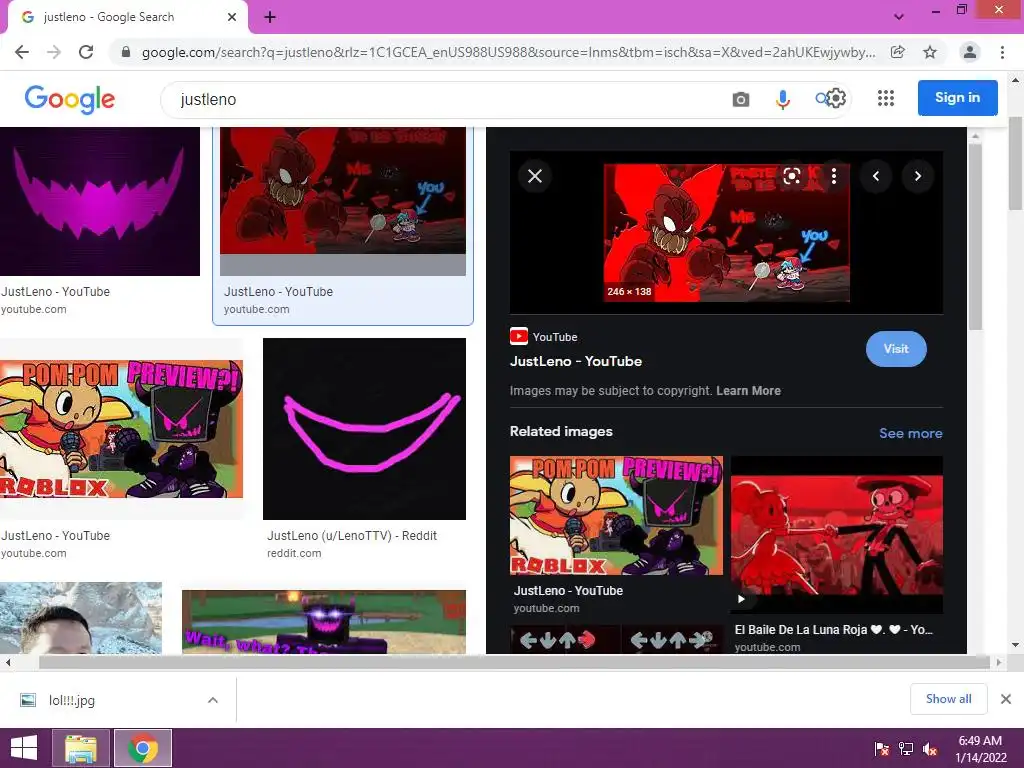Image resolution: width=1024 pixels, height=768 pixels.
Task: Open related El Baile De La Luna Roja image
Action: pos(837,535)
